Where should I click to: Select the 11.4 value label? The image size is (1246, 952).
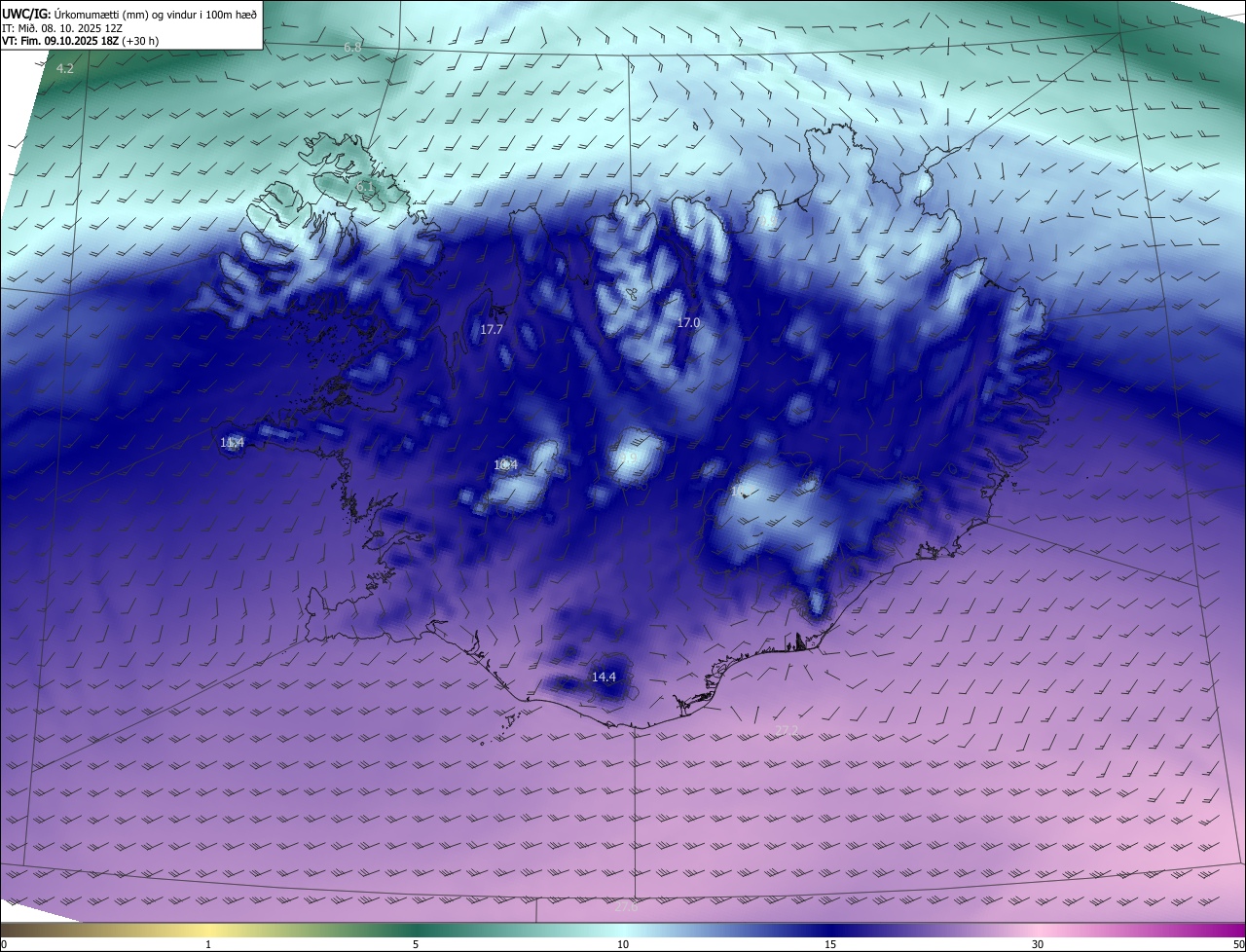pos(232,443)
